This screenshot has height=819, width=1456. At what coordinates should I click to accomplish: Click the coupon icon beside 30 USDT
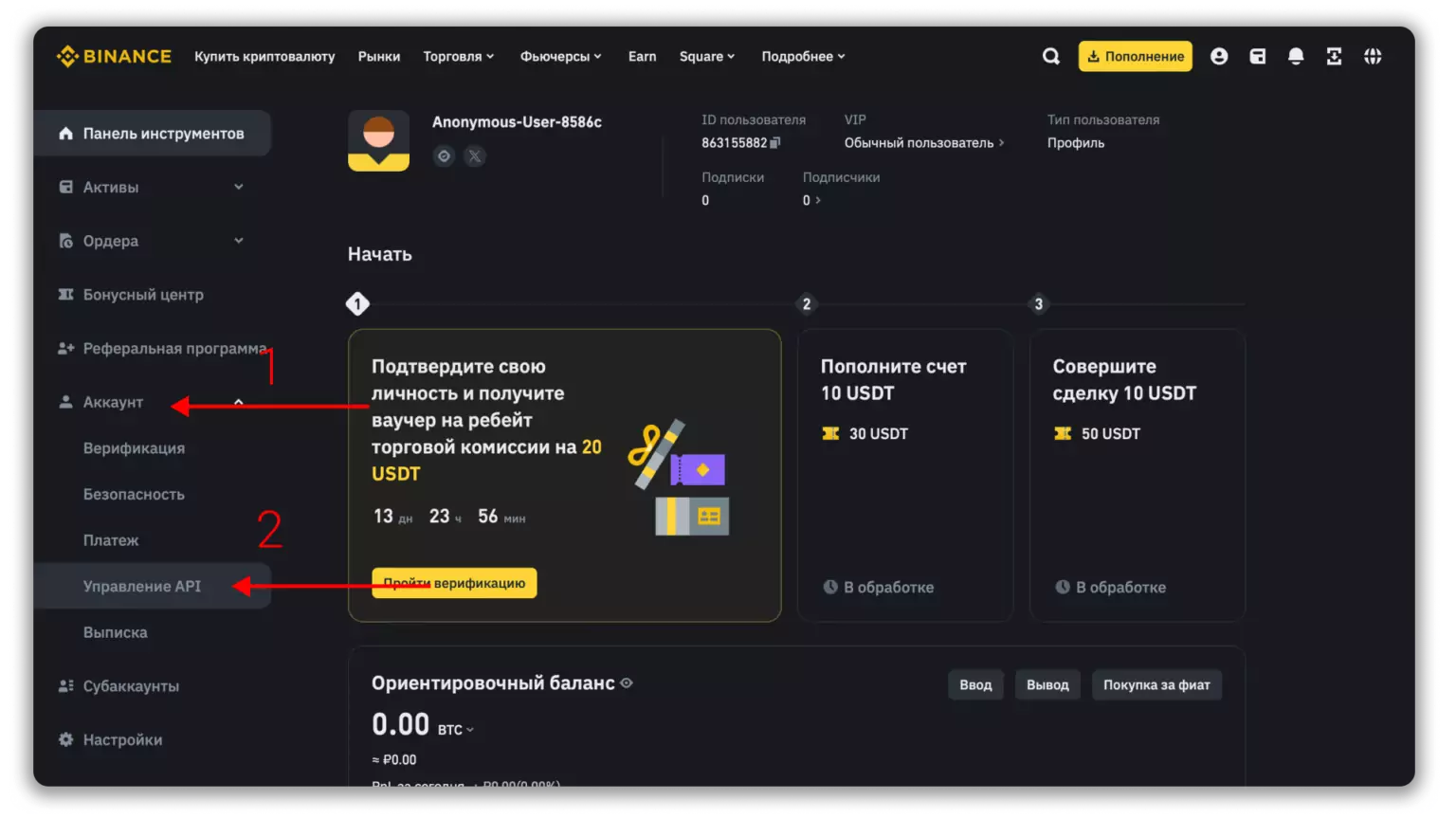click(x=830, y=433)
